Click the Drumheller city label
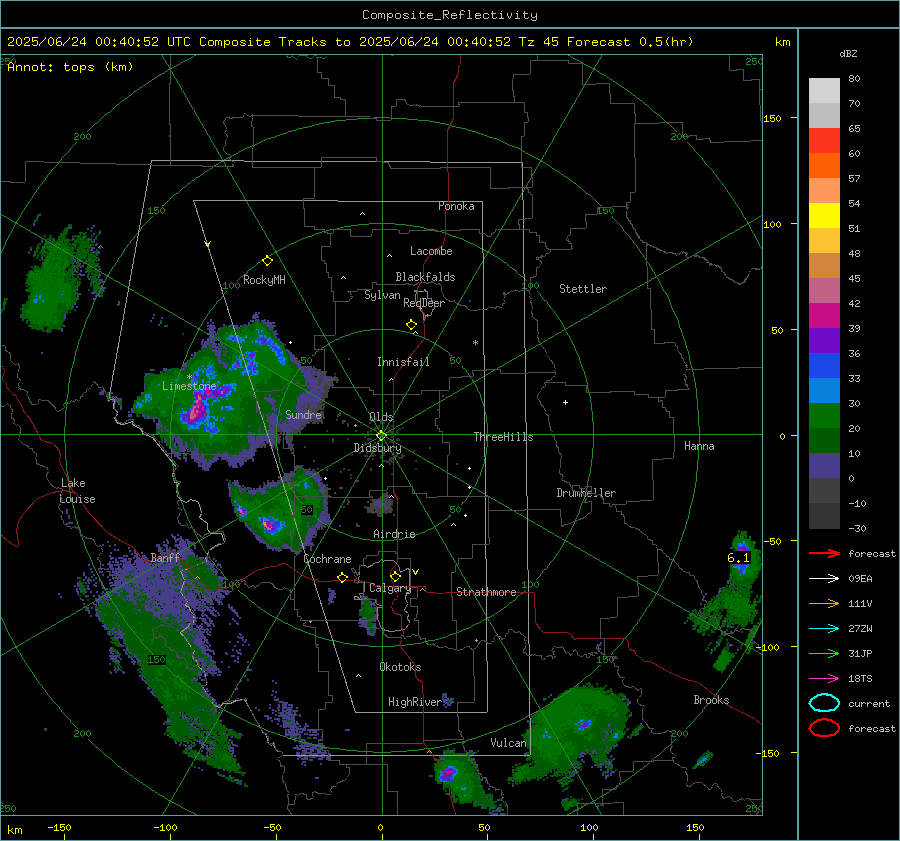Viewport: 900px width, 841px height. pyautogui.click(x=586, y=493)
